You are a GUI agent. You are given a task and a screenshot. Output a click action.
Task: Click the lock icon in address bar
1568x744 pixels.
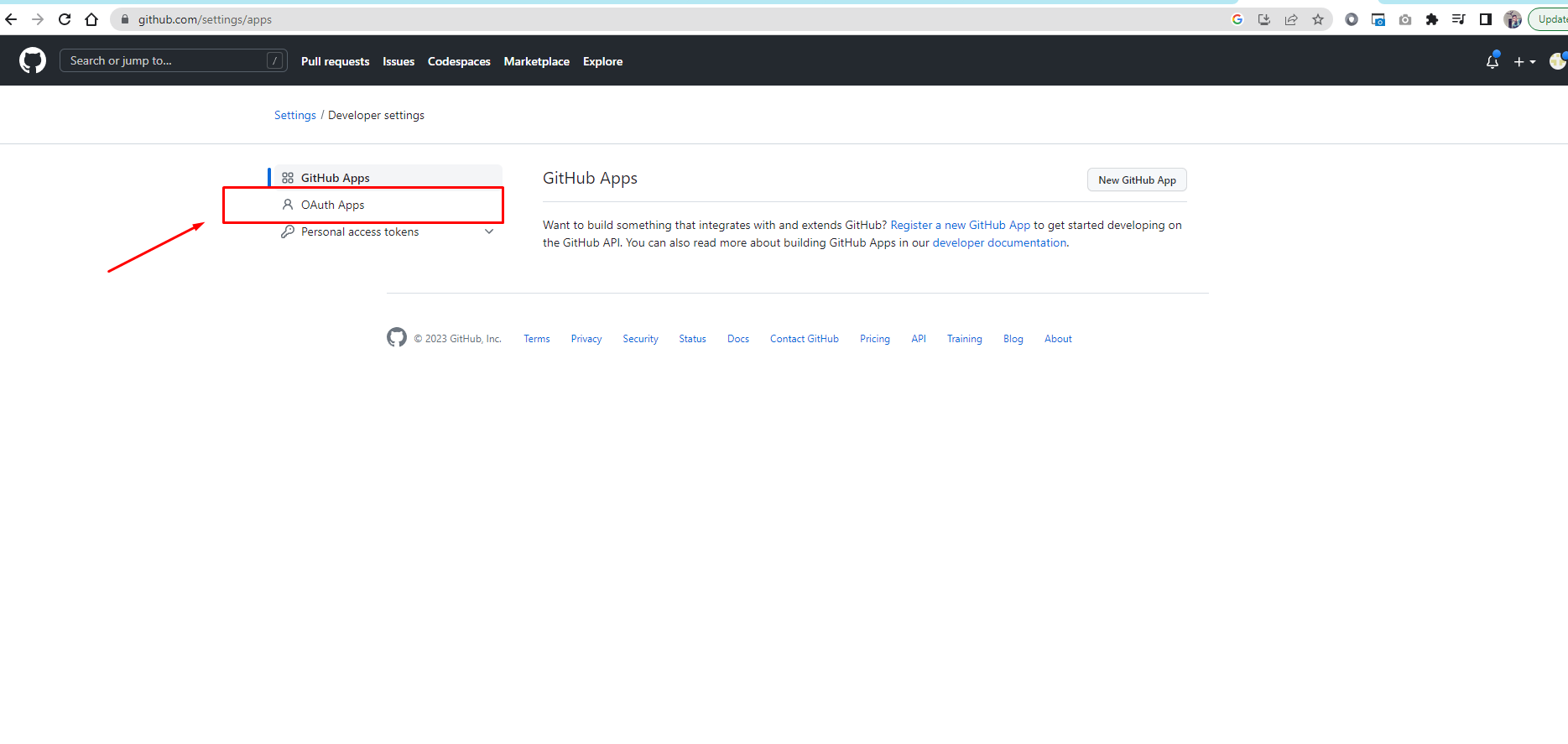pyautogui.click(x=125, y=19)
